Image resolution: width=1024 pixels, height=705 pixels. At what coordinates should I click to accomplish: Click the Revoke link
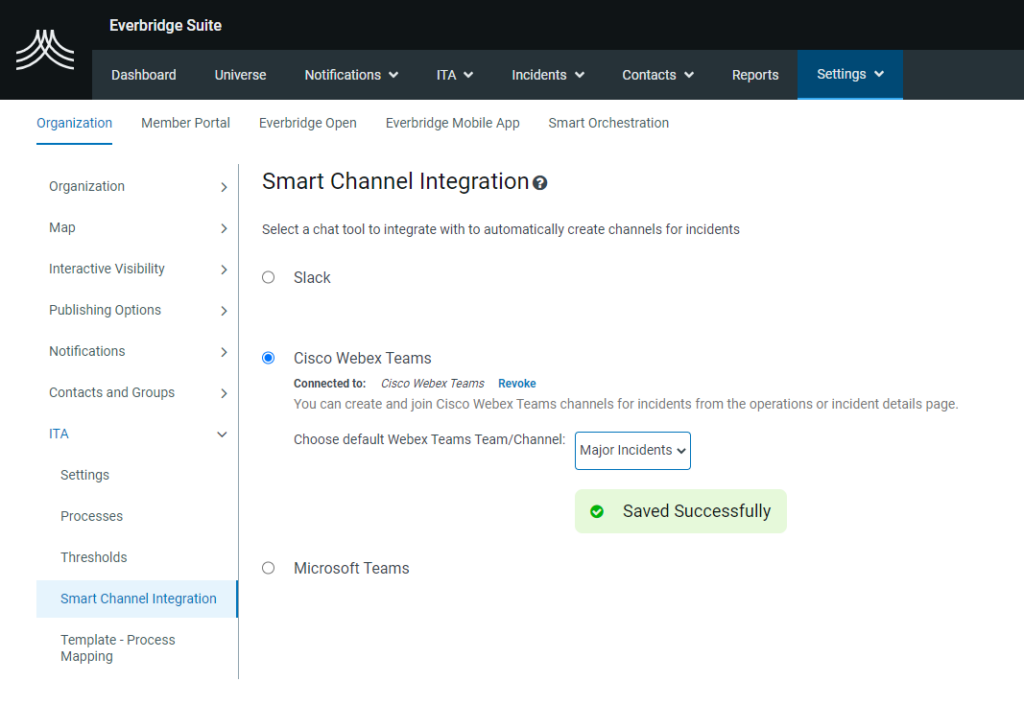point(517,383)
